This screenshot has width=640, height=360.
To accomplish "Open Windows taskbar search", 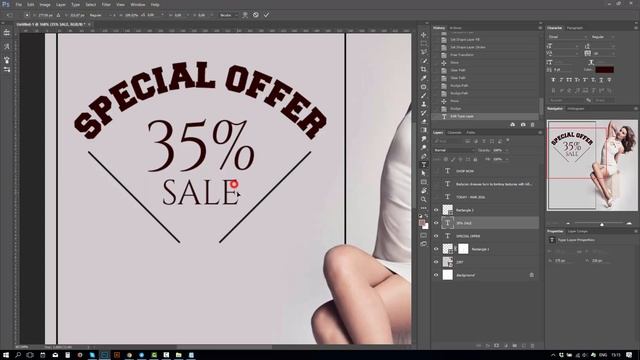I will click(18, 355).
